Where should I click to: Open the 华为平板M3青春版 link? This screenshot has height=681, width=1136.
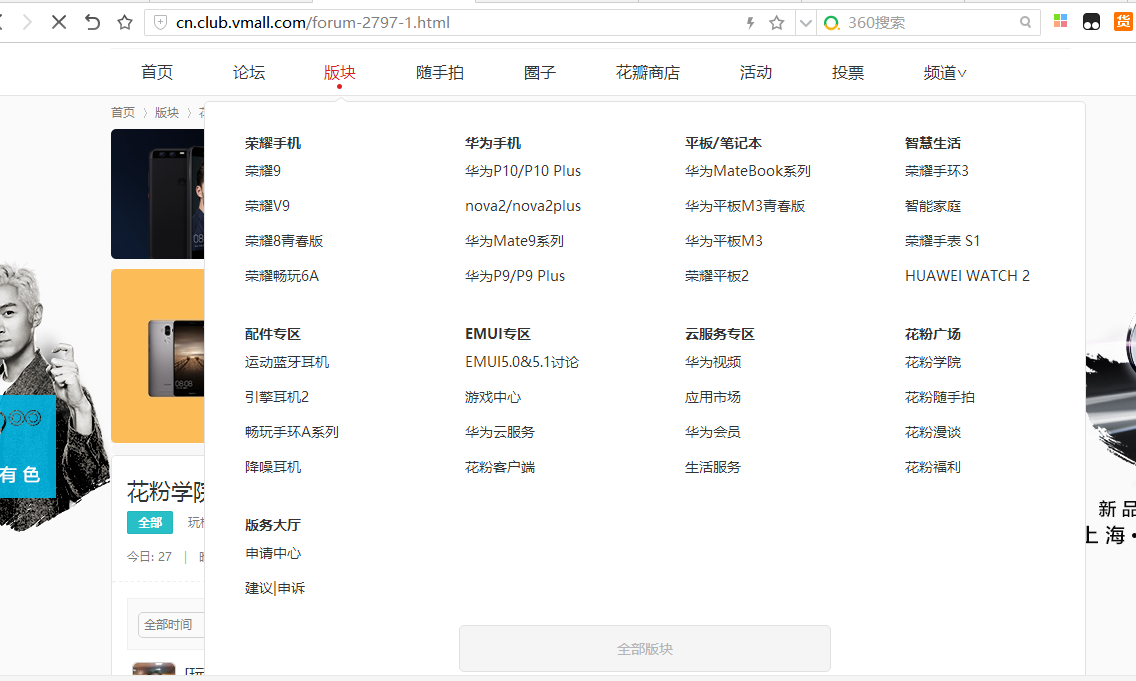click(746, 206)
